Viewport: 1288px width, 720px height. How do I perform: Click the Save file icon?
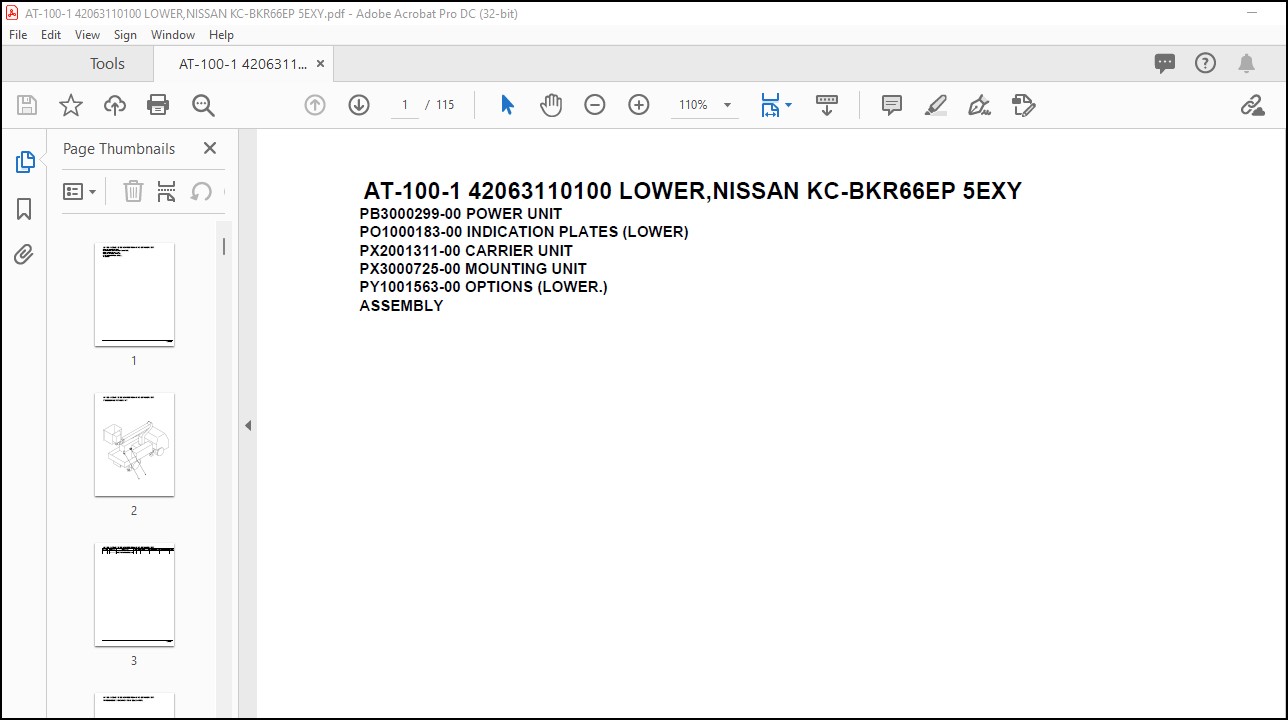tap(27, 105)
